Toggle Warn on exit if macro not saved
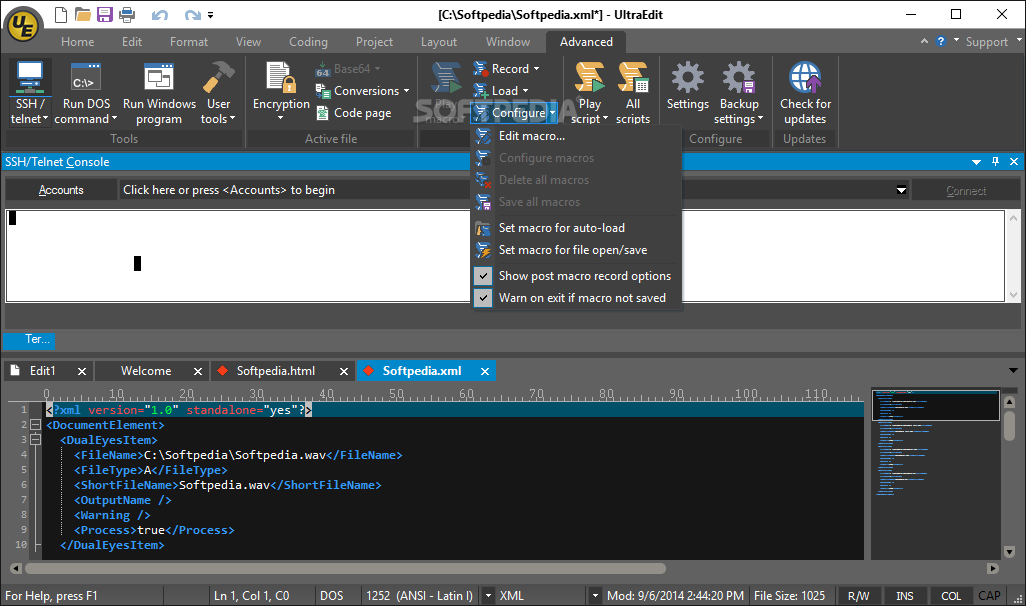The height and width of the screenshot is (606, 1026). (576, 298)
